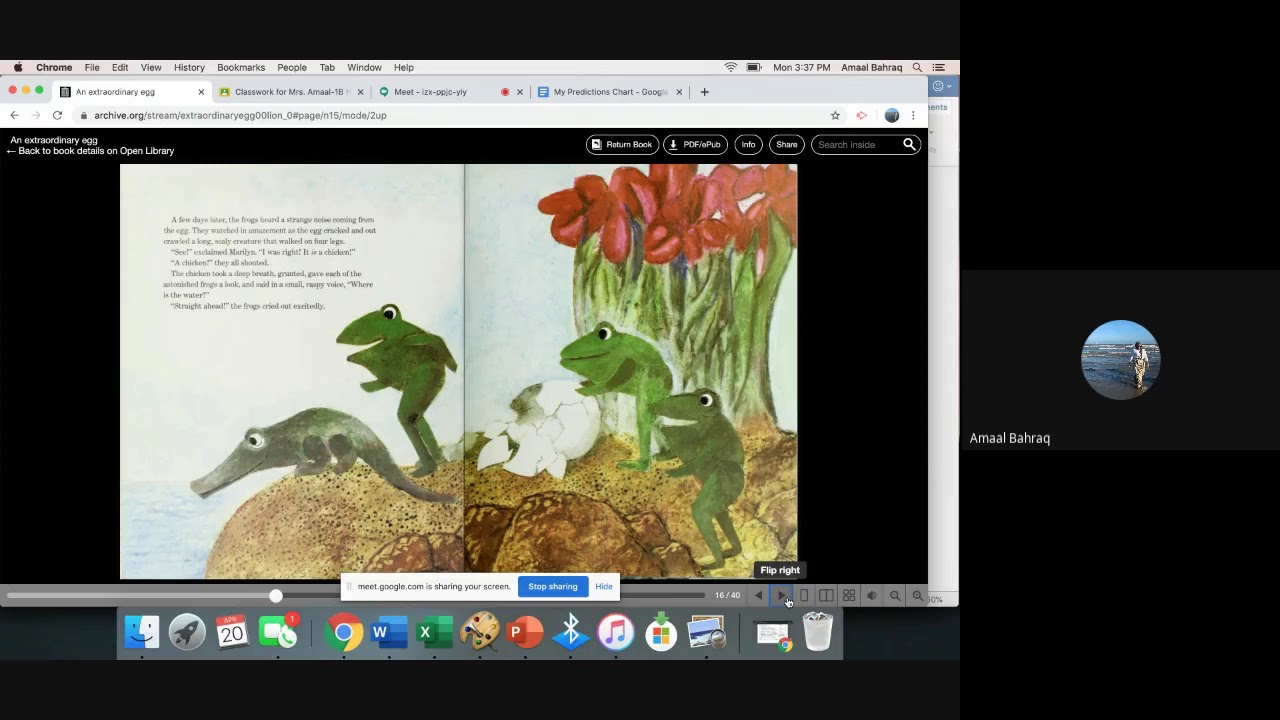Viewport: 1280px width, 720px height.
Task: Open the File menu
Action: 92,68
